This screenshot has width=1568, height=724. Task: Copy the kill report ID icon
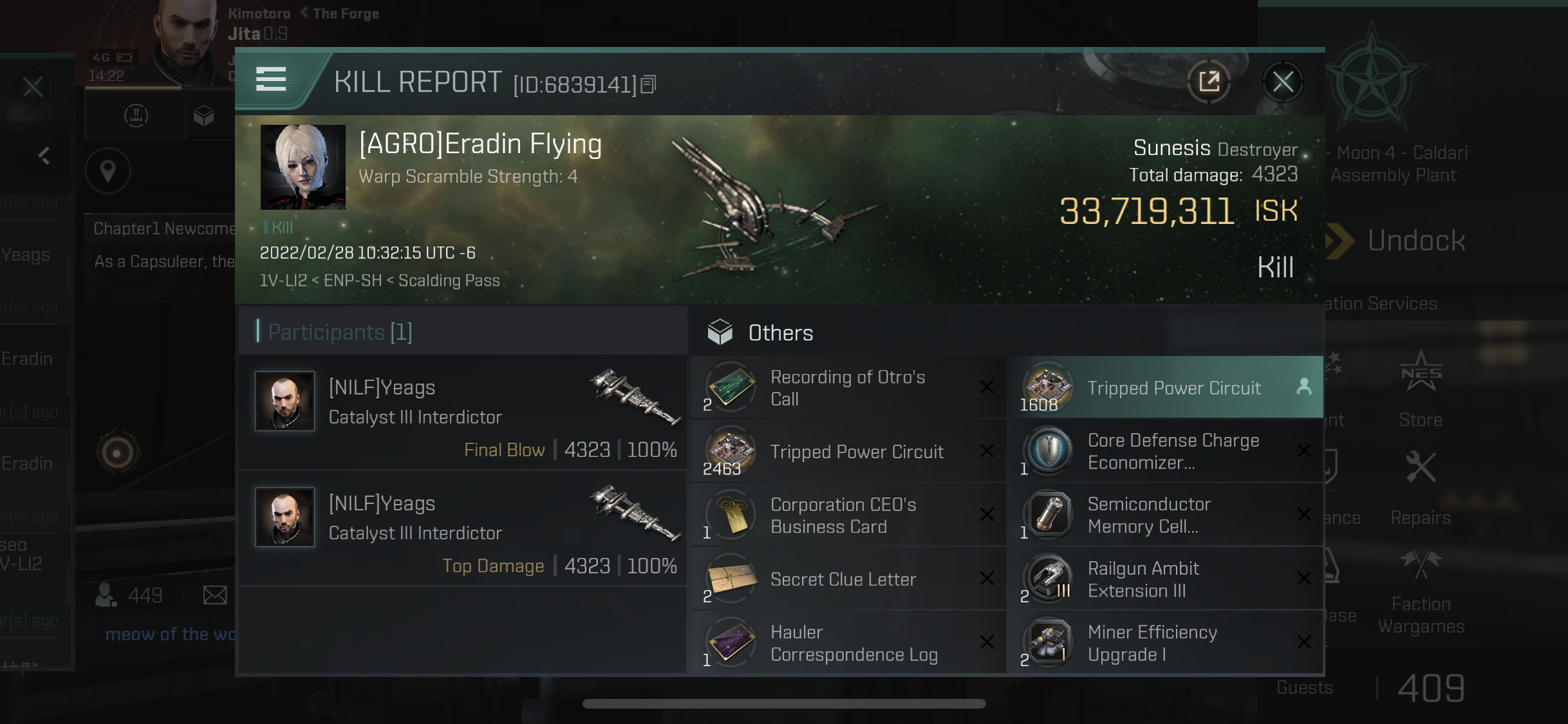point(649,84)
